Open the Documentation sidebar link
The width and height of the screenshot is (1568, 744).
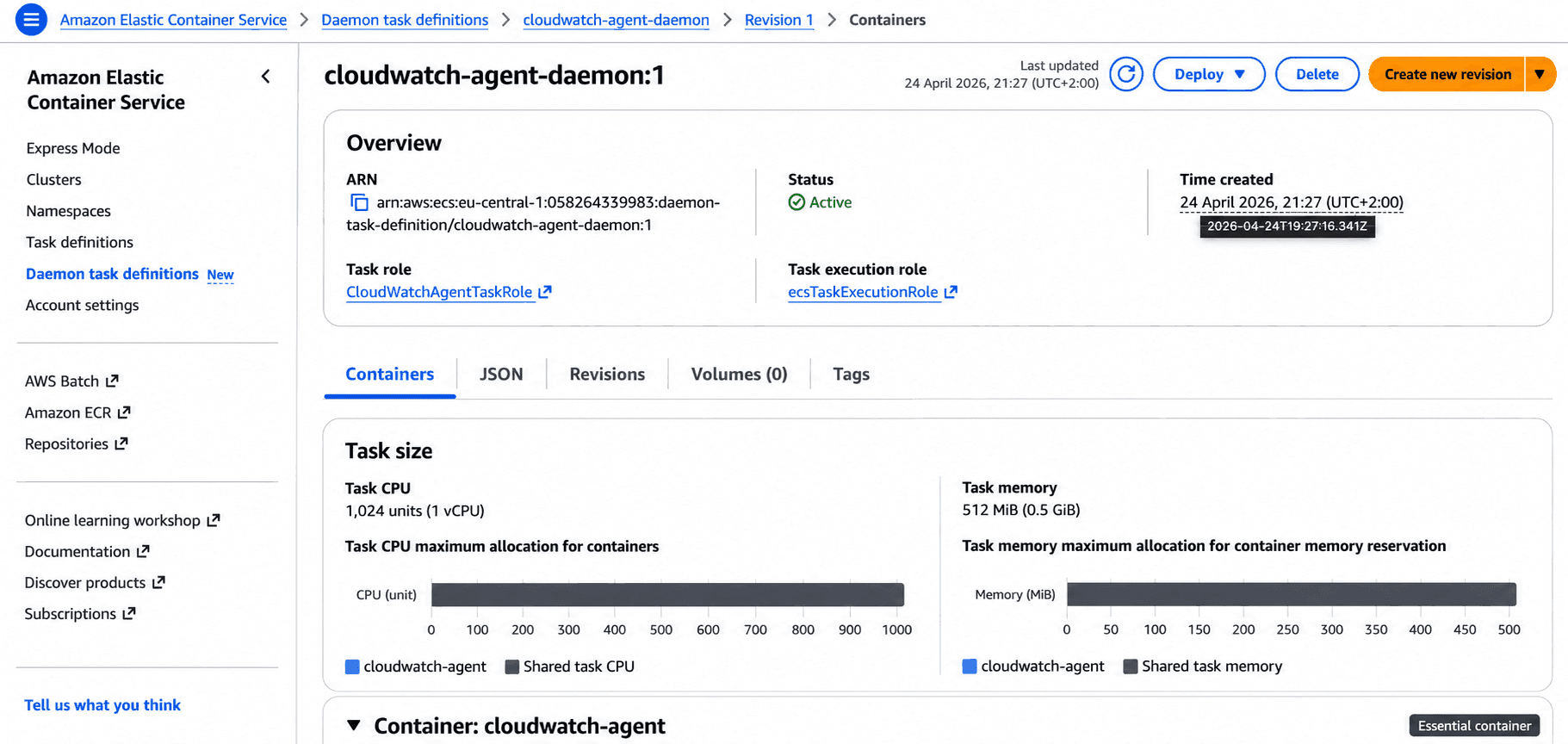pyautogui.click(x=77, y=551)
